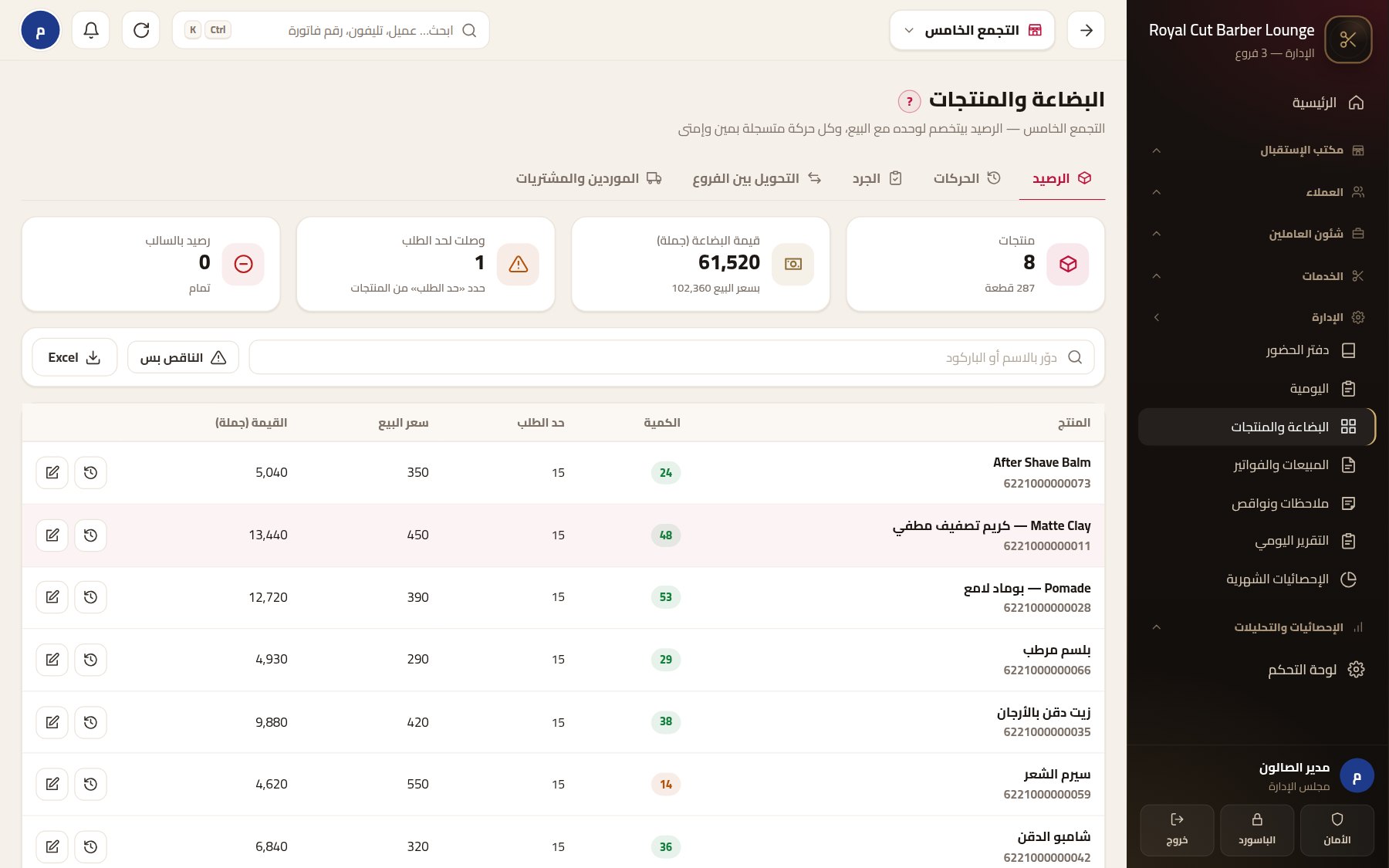Click the user avatar in the top bar
Viewport: 1389px width, 868px height.
(x=40, y=30)
